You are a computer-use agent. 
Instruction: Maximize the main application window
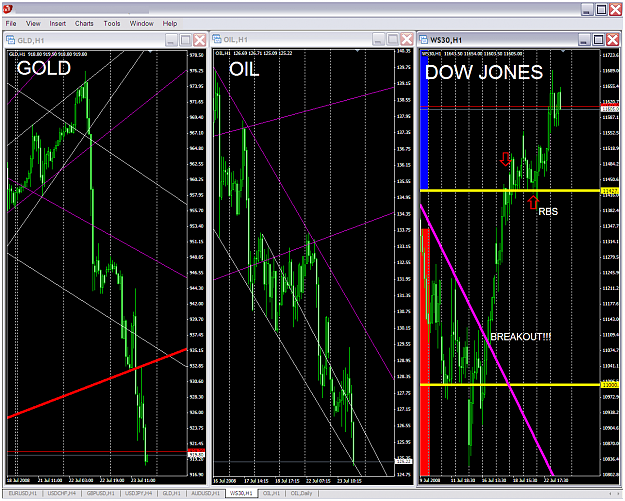coord(601,10)
